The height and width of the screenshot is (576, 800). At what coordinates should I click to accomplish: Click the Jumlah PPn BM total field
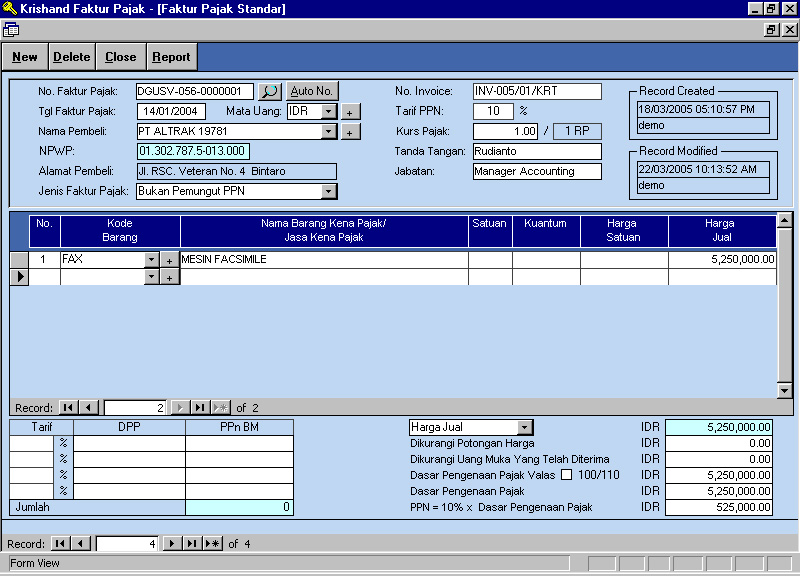[x=239, y=507]
